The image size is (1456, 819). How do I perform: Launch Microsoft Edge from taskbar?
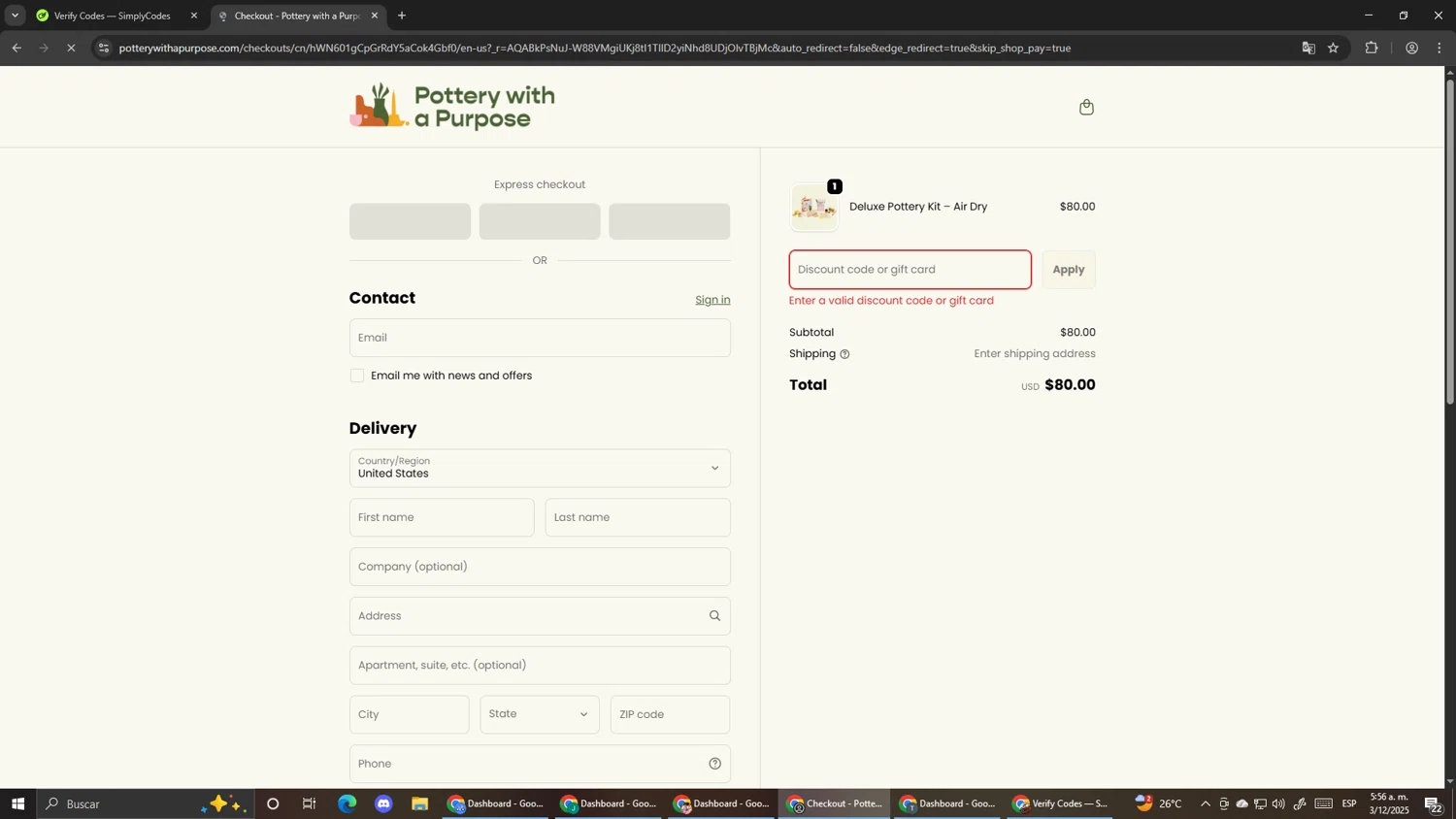347,803
